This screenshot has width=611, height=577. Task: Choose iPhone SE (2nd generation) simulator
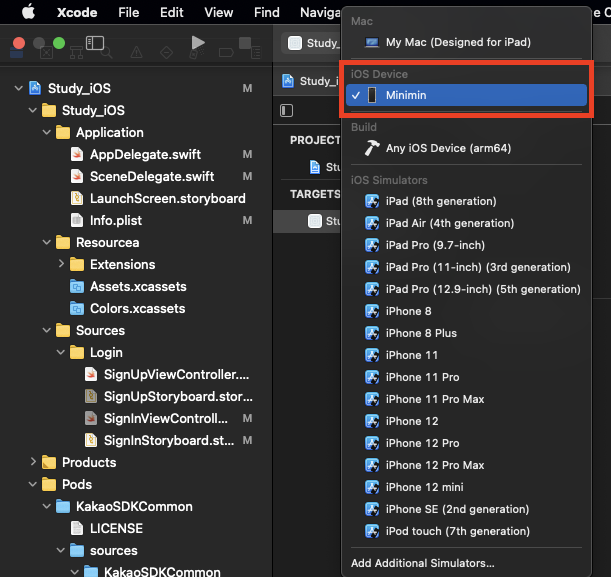click(x=466, y=509)
